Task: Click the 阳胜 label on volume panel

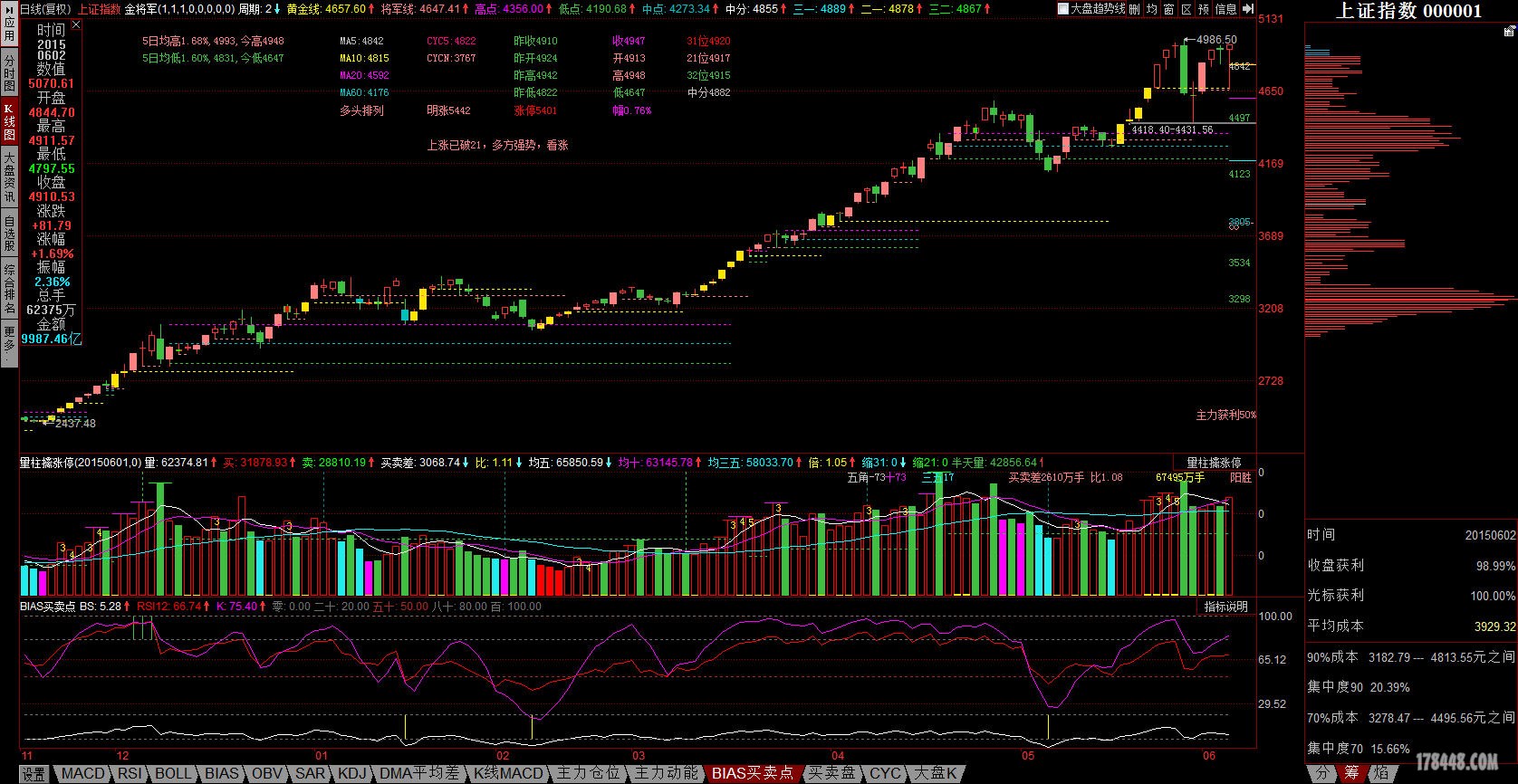Action: 1240,477
